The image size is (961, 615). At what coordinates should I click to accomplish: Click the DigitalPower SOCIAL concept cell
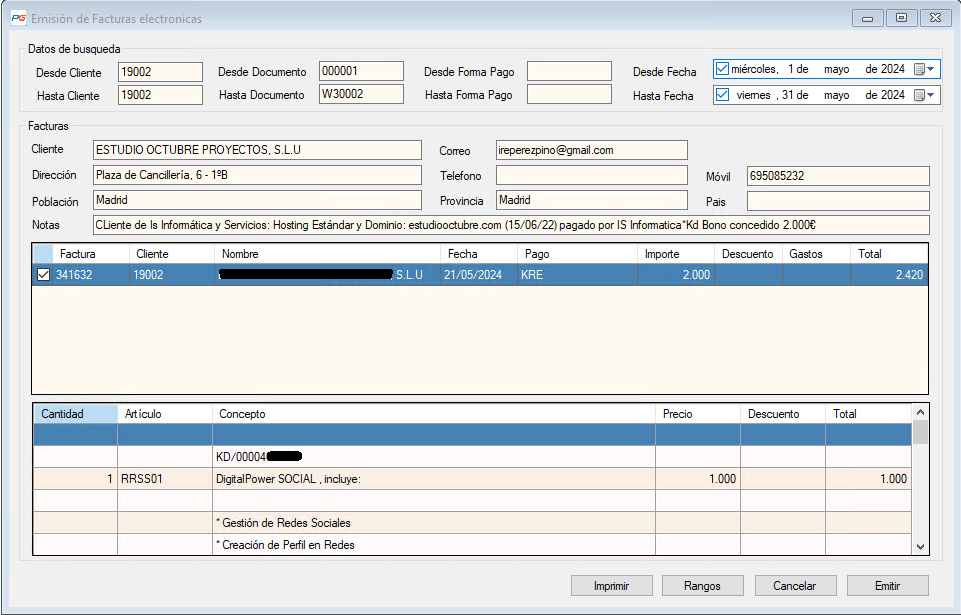(x=434, y=479)
